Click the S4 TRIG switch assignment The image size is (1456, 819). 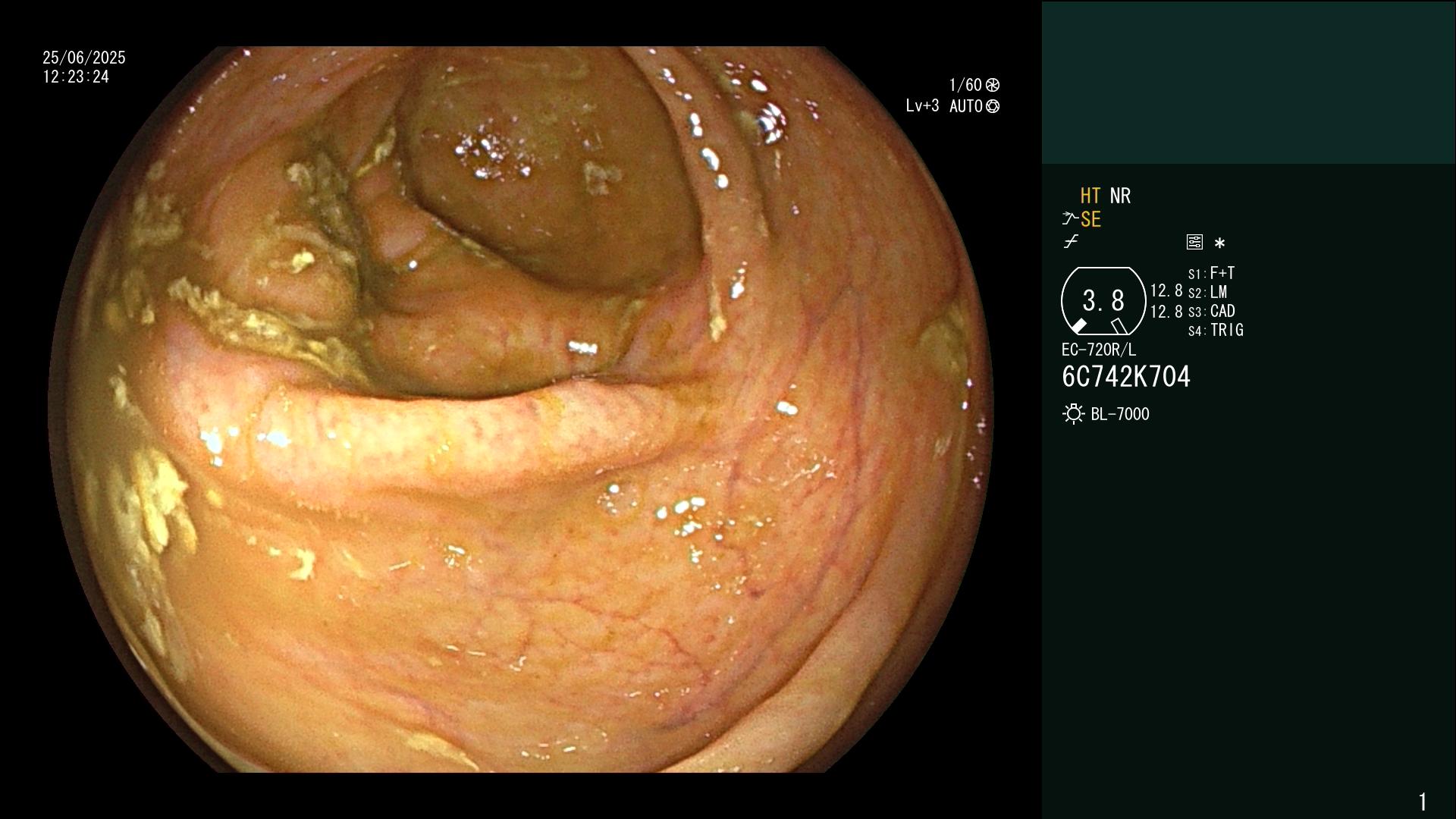[1216, 330]
